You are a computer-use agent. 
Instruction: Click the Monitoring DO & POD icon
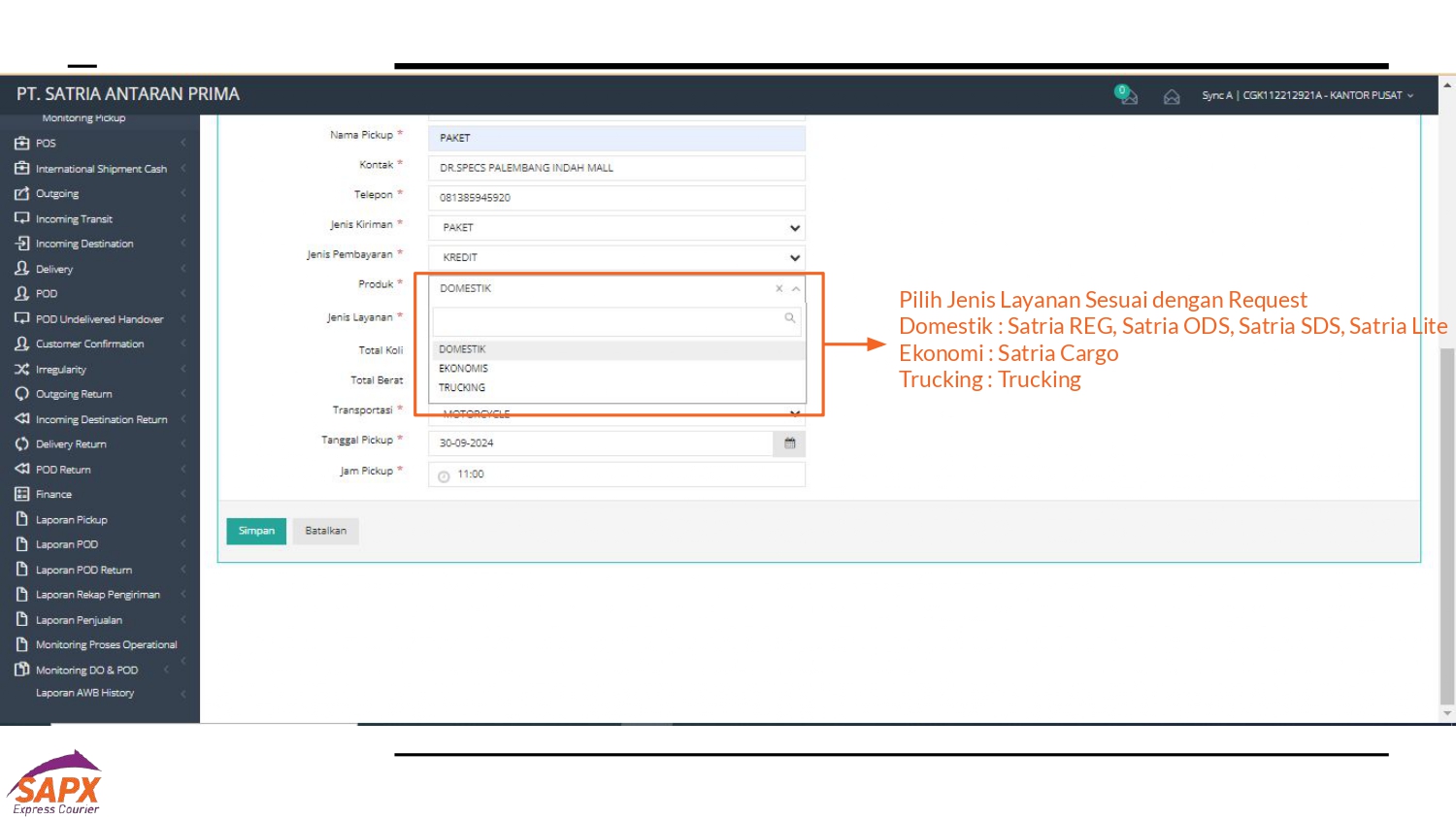click(21, 670)
